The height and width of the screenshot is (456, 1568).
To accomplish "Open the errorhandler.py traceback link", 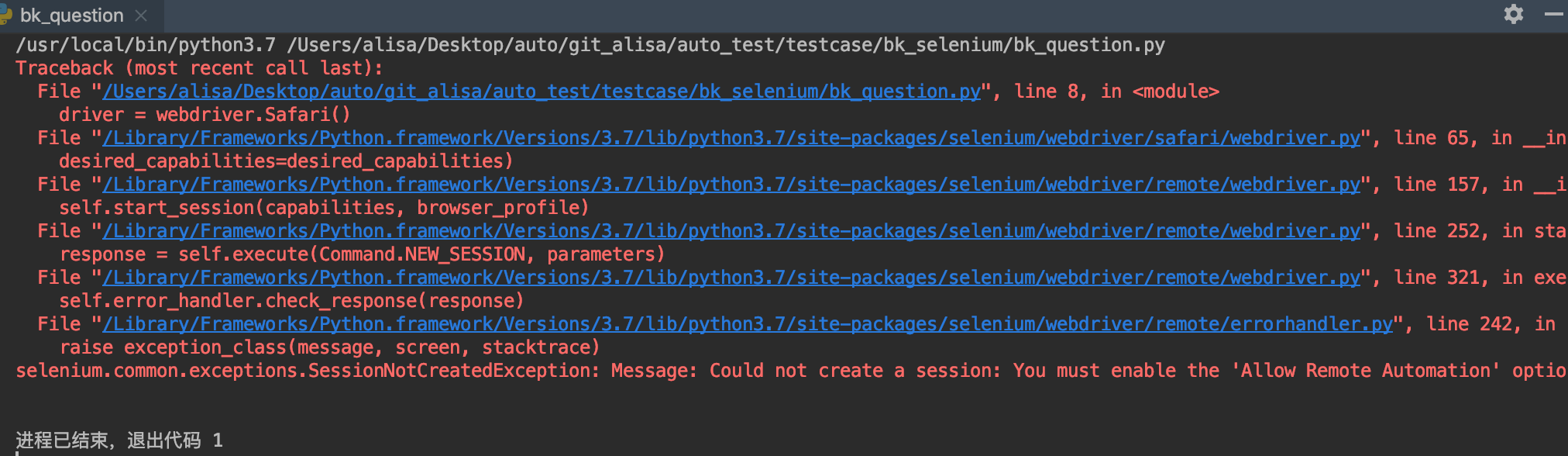I will (748, 324).
